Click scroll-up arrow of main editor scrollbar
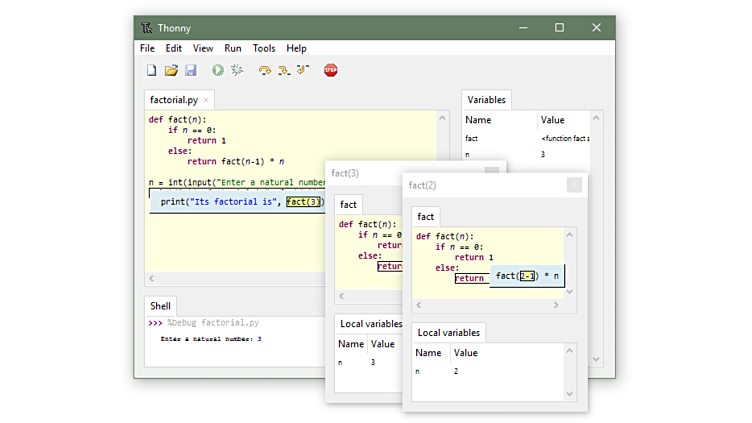Screen dimensions: 752x423 point(443,118)
